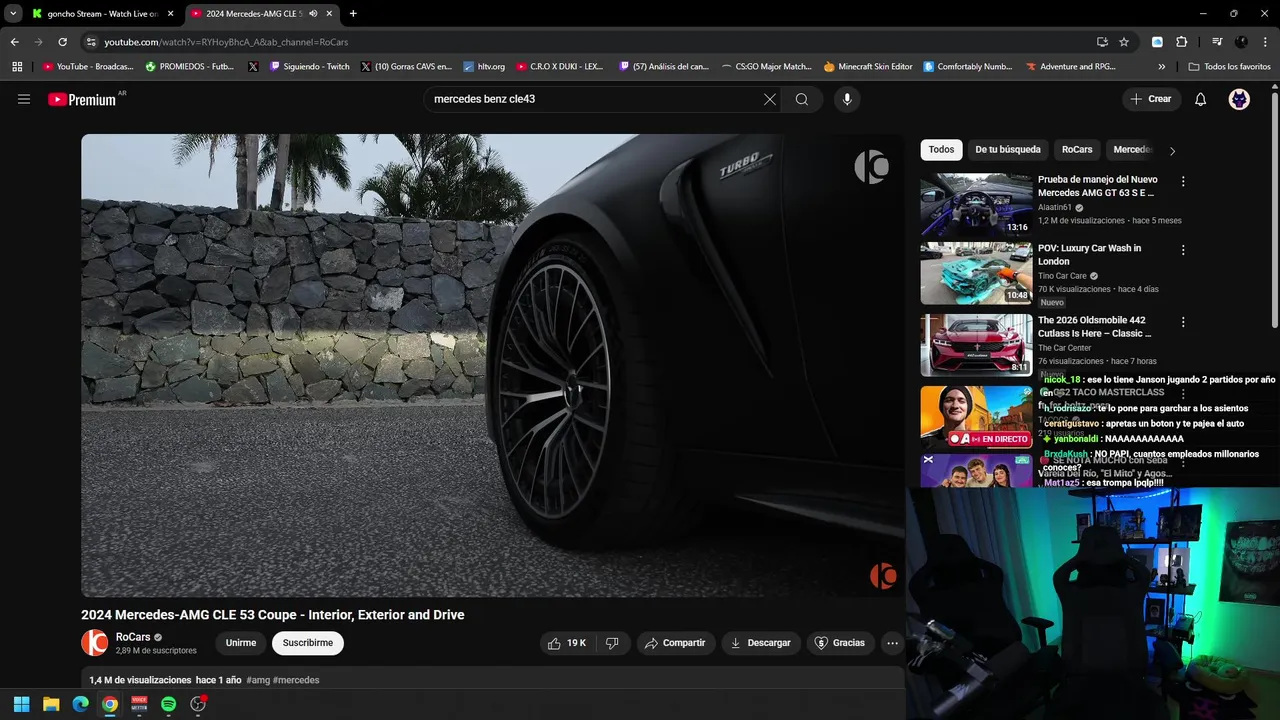Join the channel with Unirme
The width and height of the screenshot is (1280, 720).
point(241,643)
